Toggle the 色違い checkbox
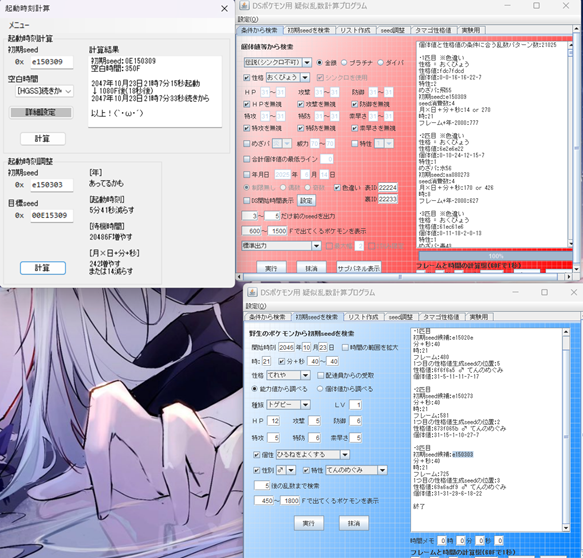 tap(337, 188)
